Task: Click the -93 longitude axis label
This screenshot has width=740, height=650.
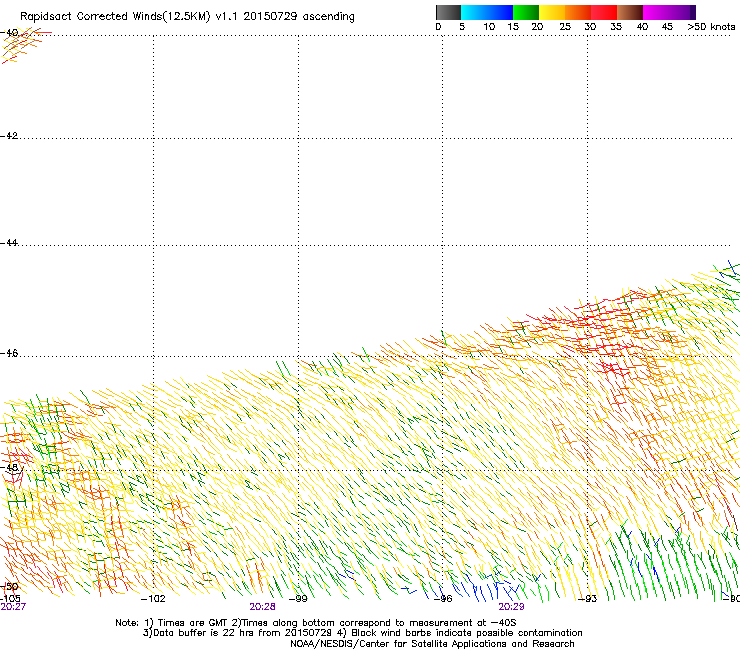Action: click(588, 599)
